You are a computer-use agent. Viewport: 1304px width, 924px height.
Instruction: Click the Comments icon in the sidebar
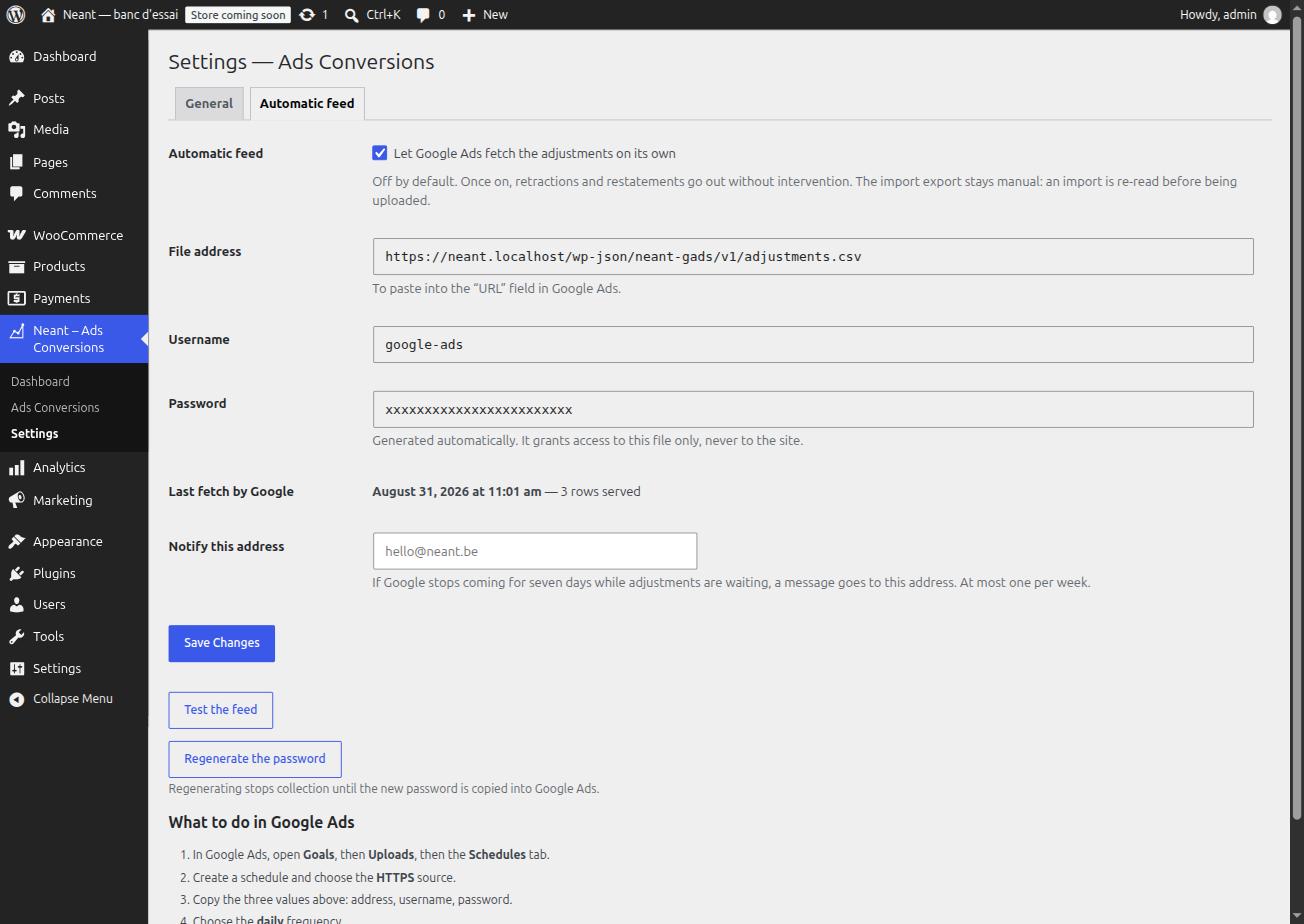point(17,194)
